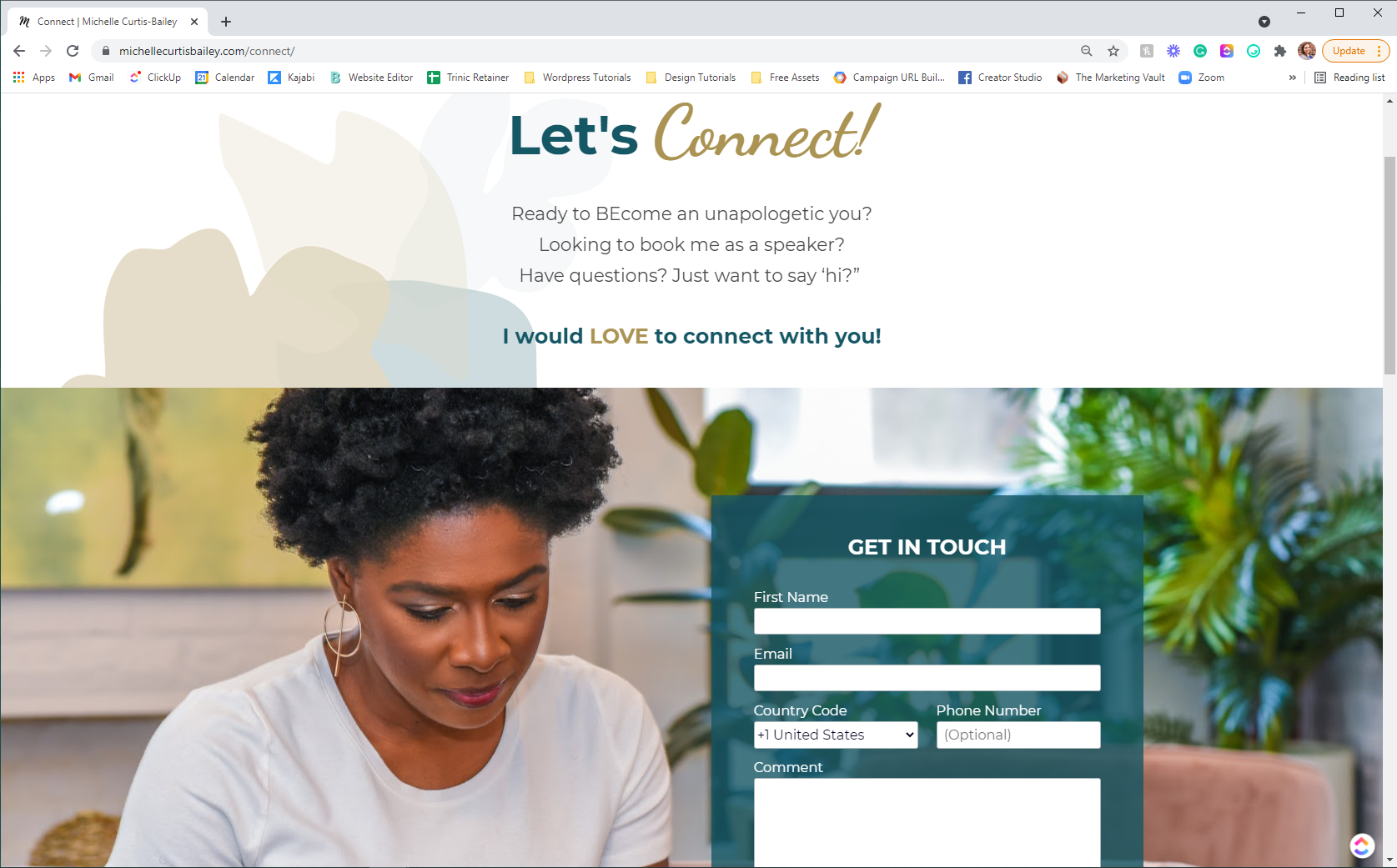This screenshot has width=1397, height=868.
Task: Open a new tab with plus button
Action: point(226,22)
